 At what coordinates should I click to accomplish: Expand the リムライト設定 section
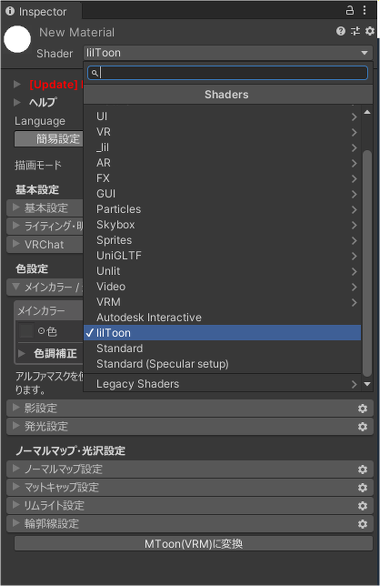[190, 506]
